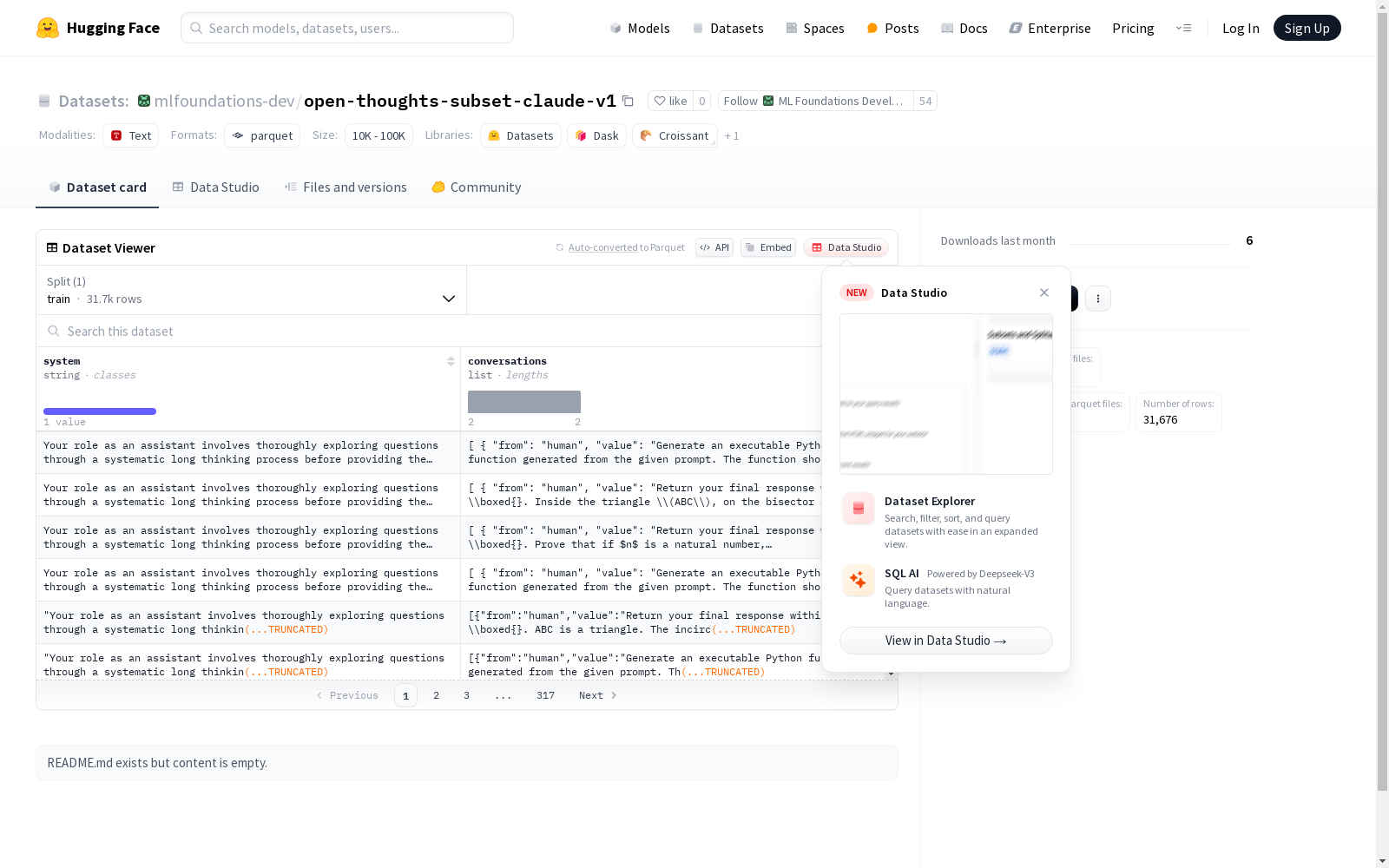The height and width of the screenshot is (868, 1389).
Task: Open Docs in the top navigation
Action: (x=964, y=28)
